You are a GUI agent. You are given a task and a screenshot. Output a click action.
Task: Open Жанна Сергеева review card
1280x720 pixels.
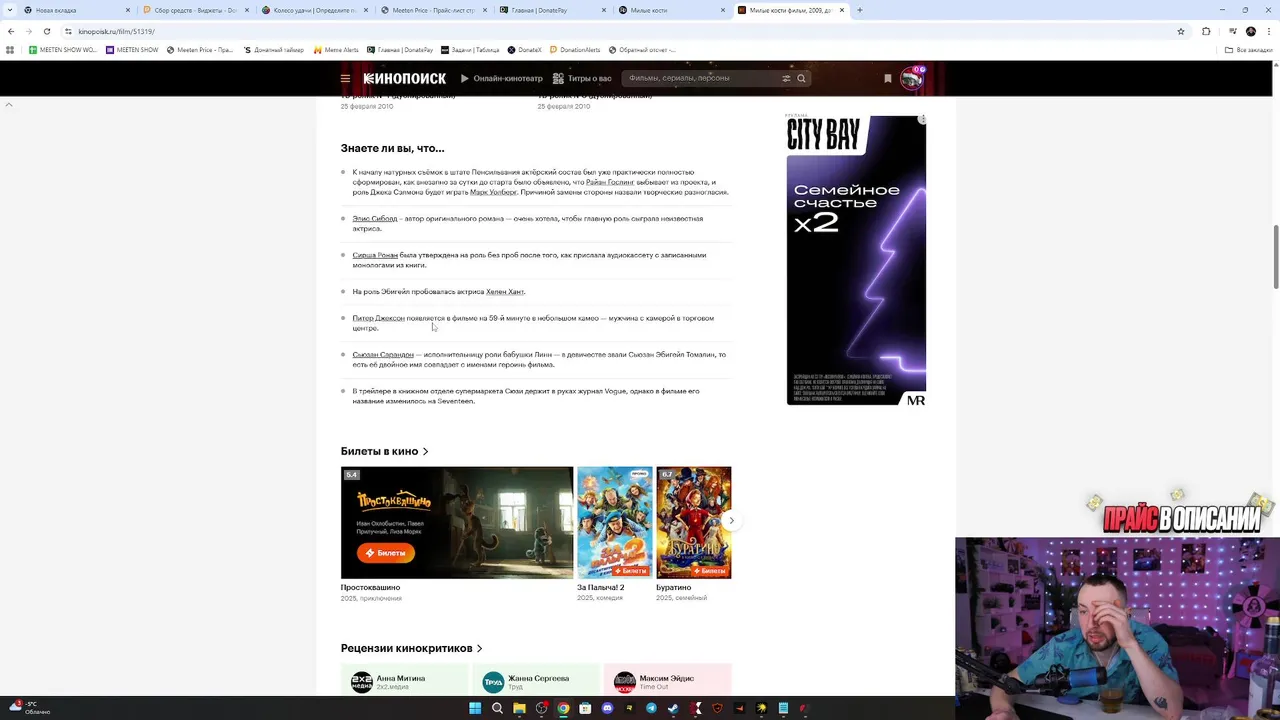536,680
